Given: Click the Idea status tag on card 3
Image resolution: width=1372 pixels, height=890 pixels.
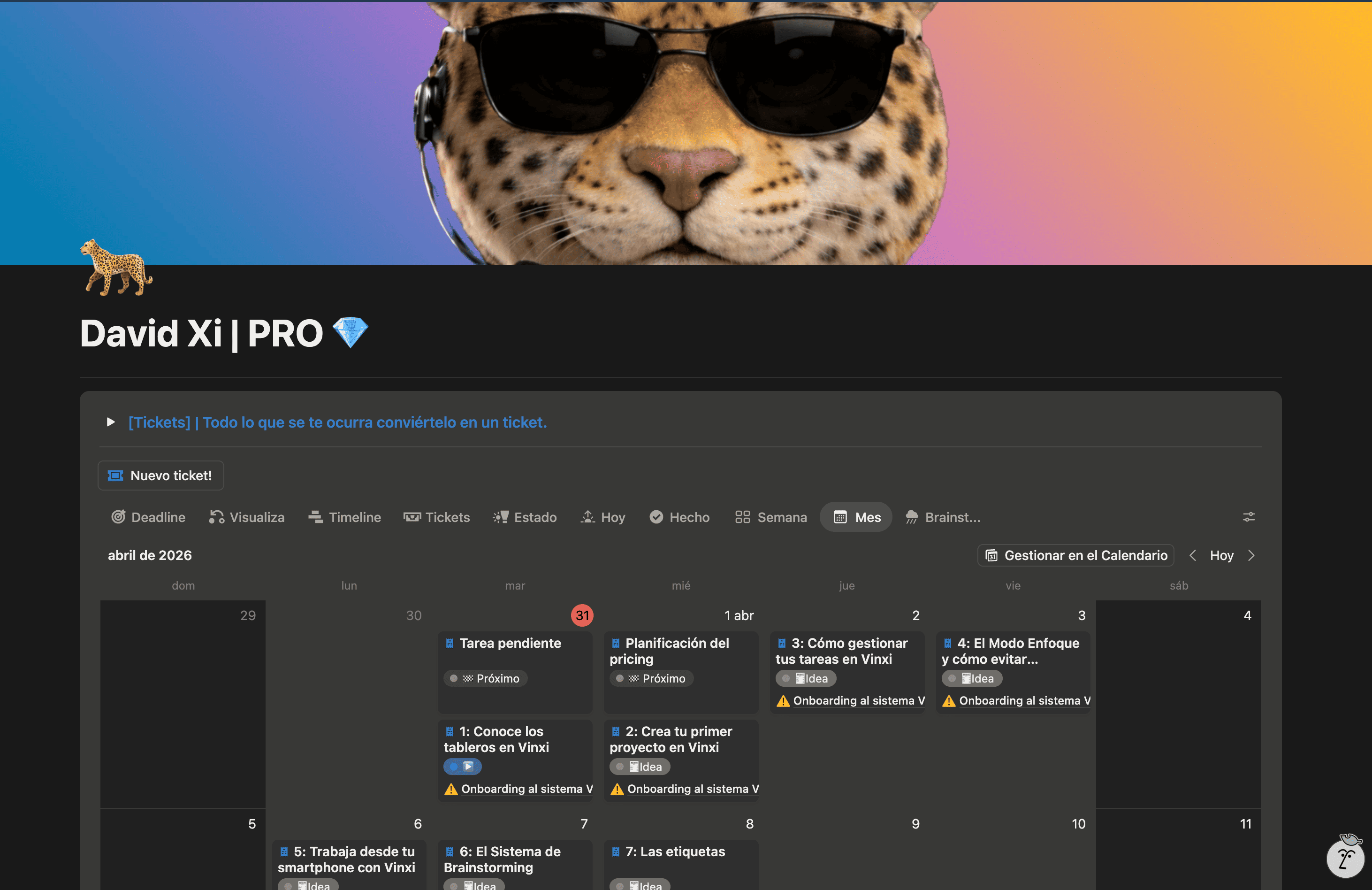Looking at the screenshot, I should coord(806,679).
